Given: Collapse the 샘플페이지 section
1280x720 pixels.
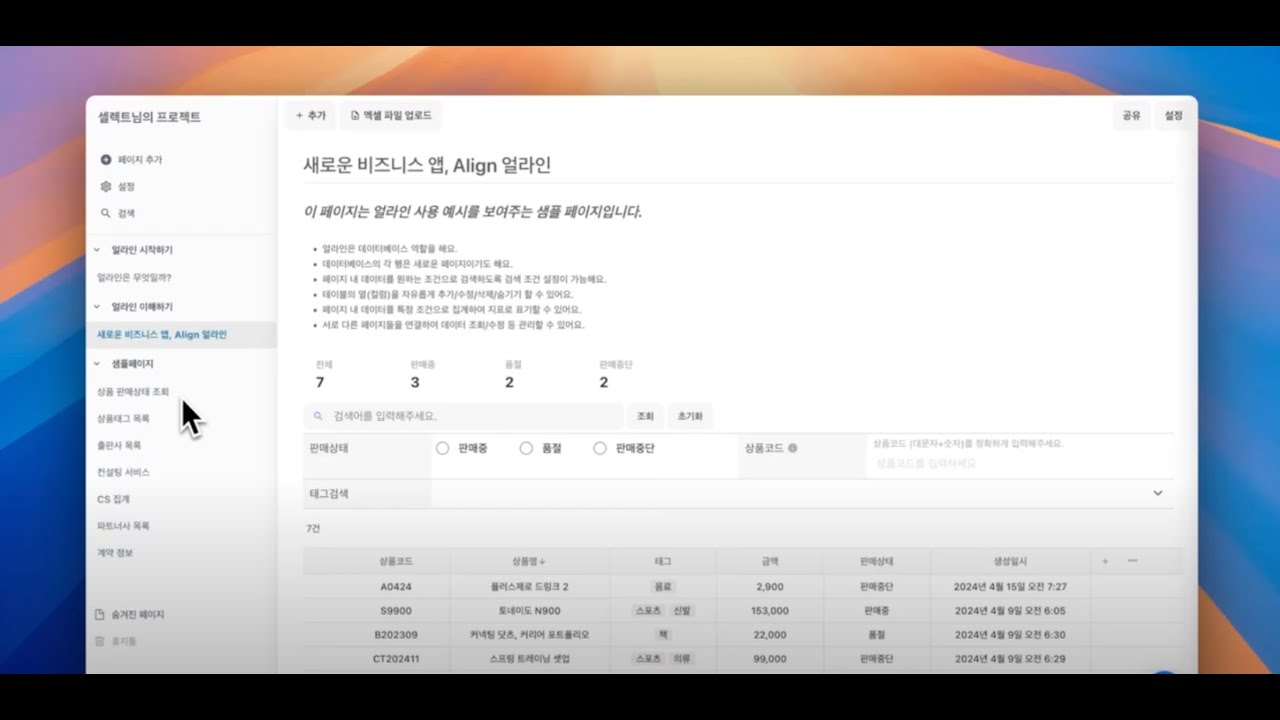Looking at the screenshot, I should (98, 365).
